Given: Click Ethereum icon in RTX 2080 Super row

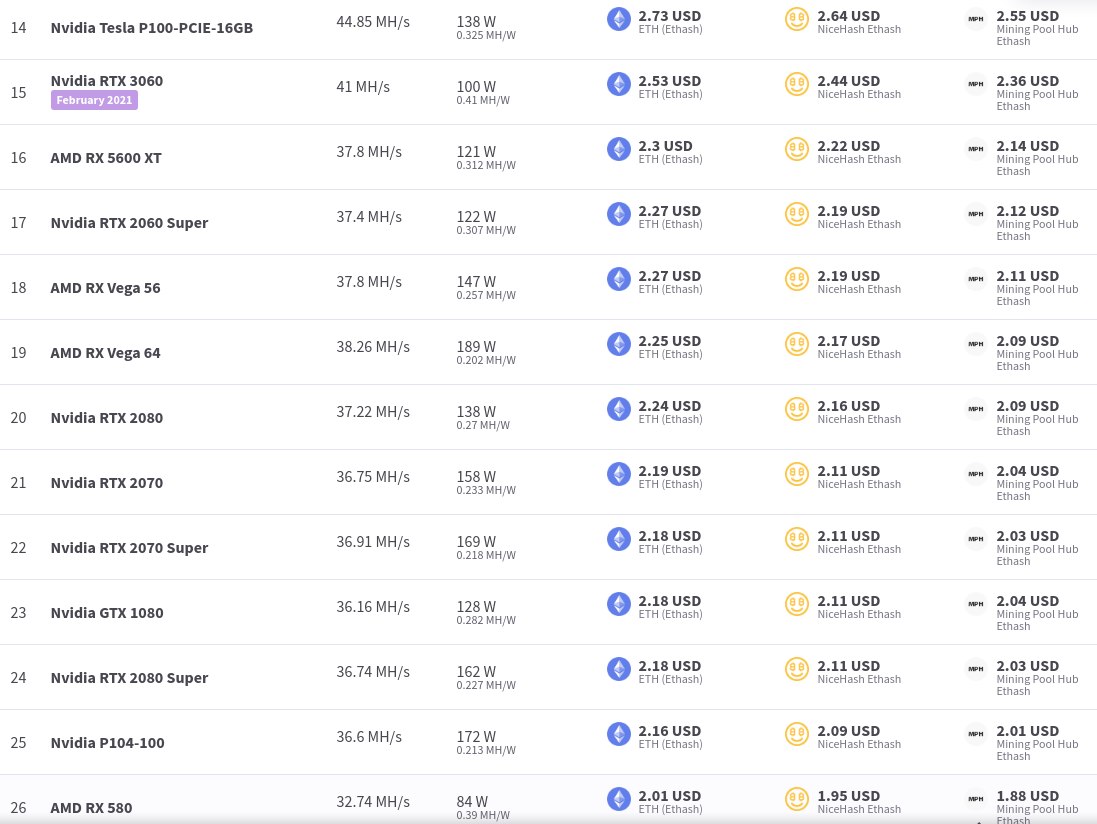Looking at the screenshot, I should pos(618,669).
